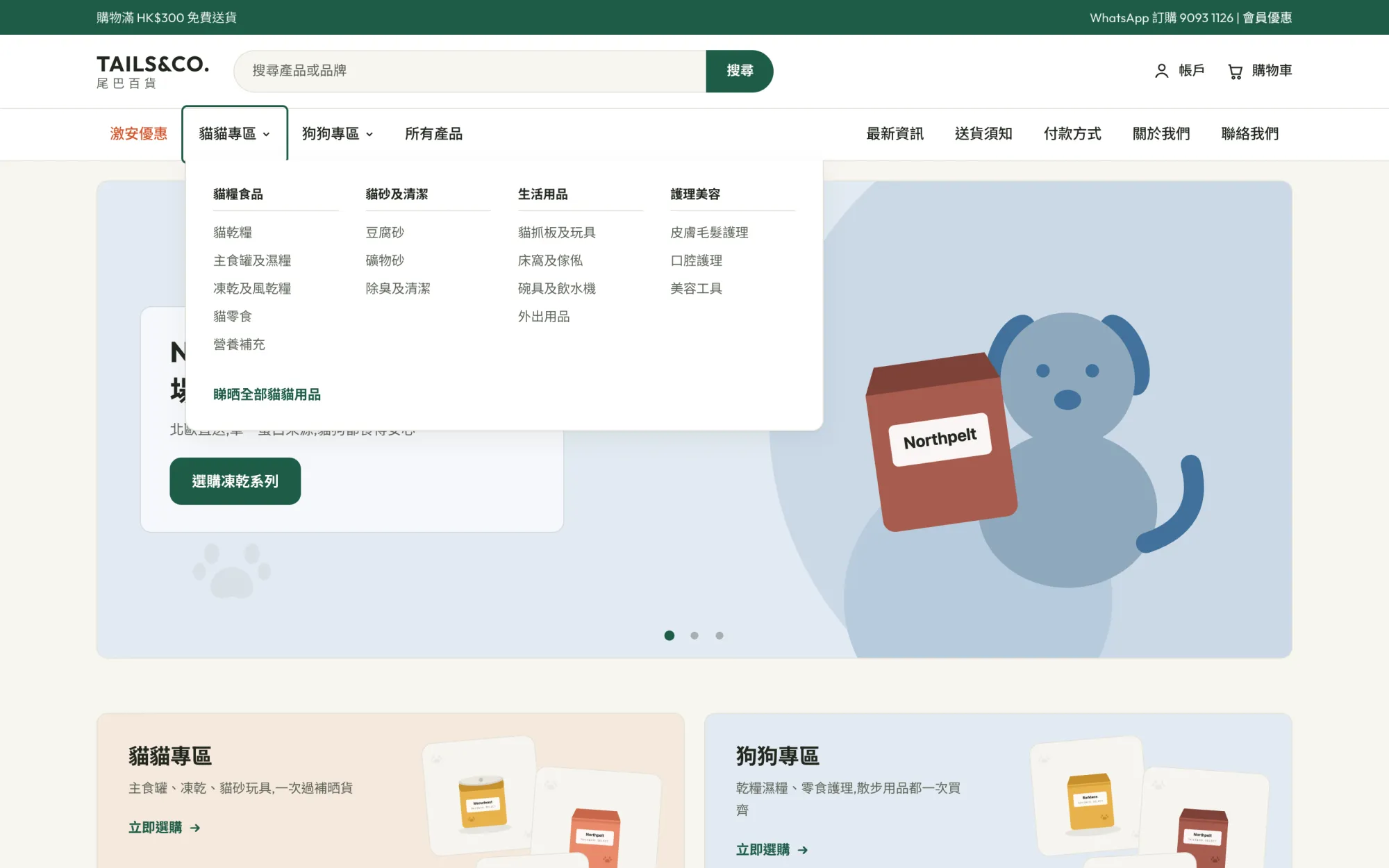The width and height of the screenshot is (1389, 868).
Task: Select 除臭及清潔 menu link
Action: click(398, 288)
